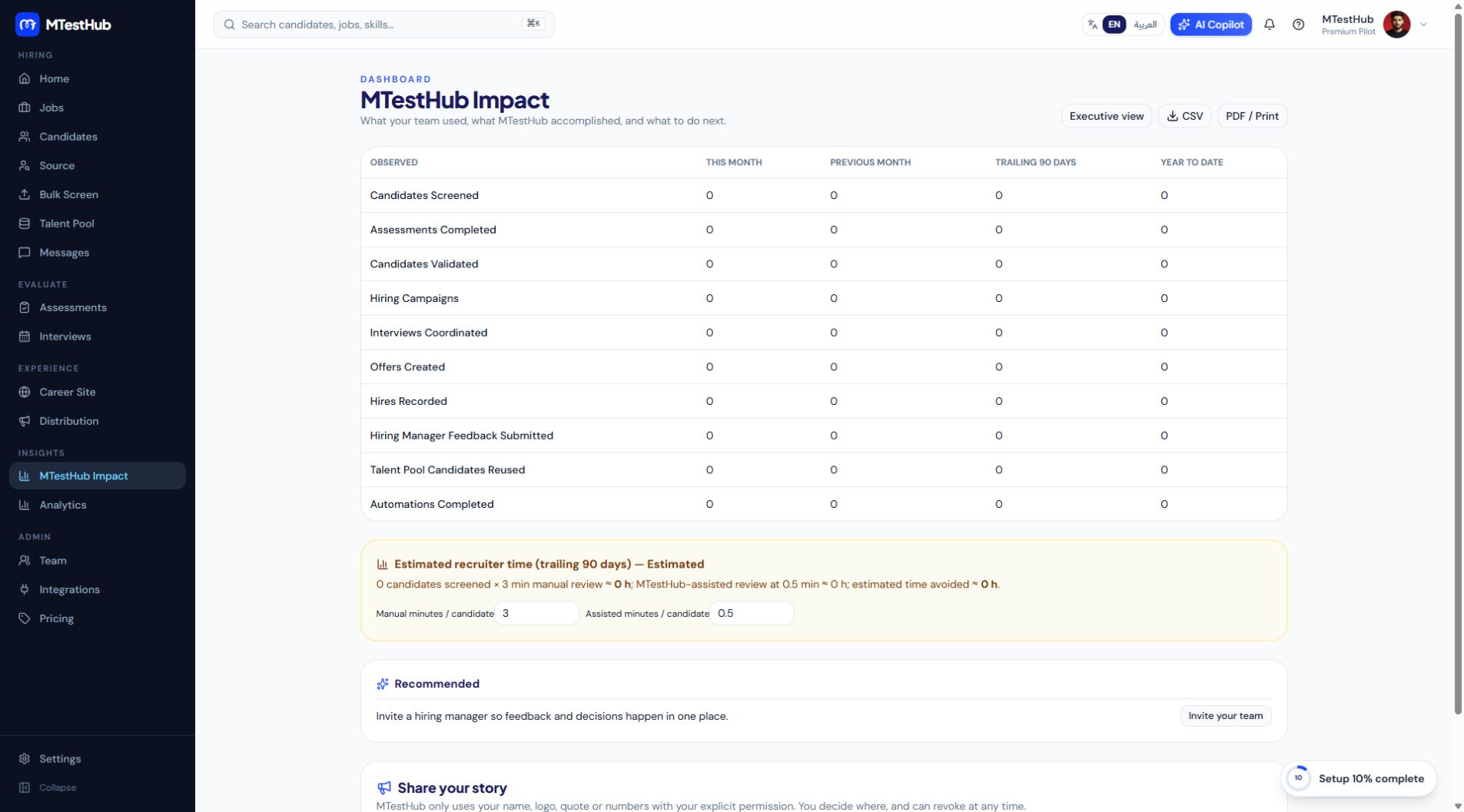The width and height of the screenshot is (1464, 812).
Task: Click the Year to Date column header
Action: tap(1191, 162)
